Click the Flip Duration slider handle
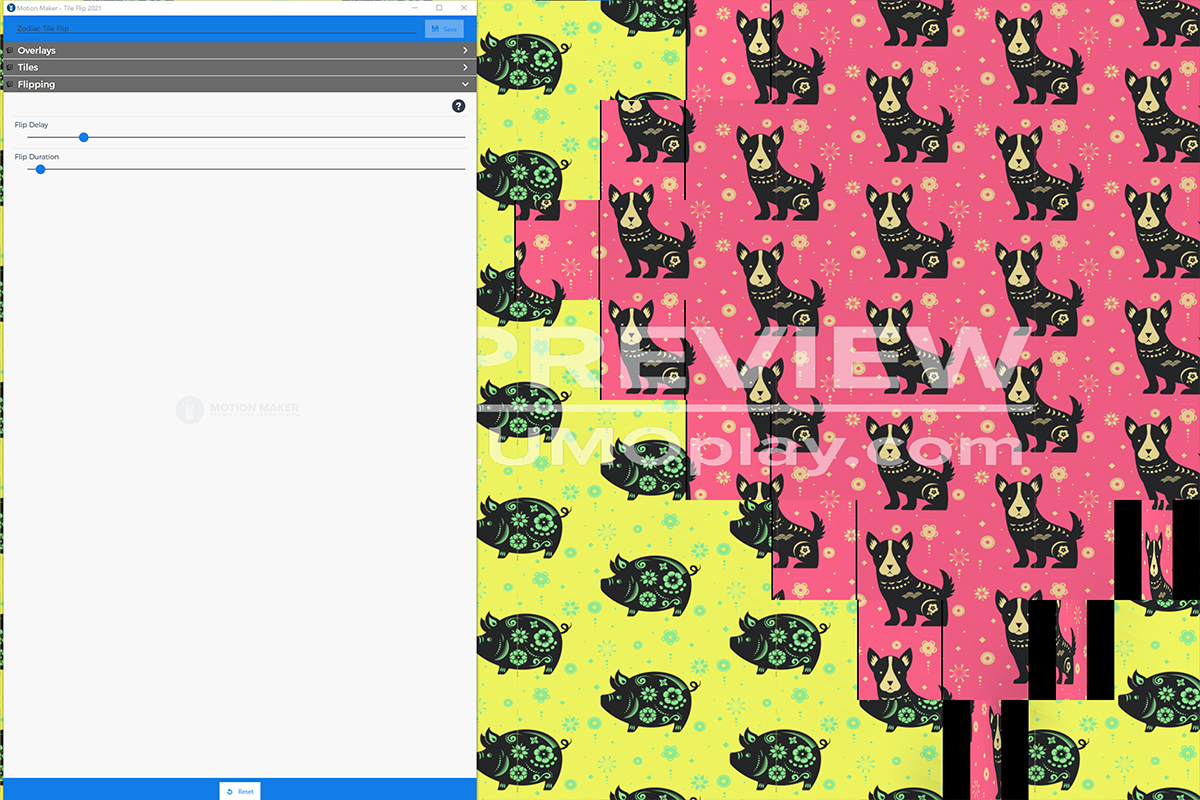1200x800 pixels. [x=41, y=169]
